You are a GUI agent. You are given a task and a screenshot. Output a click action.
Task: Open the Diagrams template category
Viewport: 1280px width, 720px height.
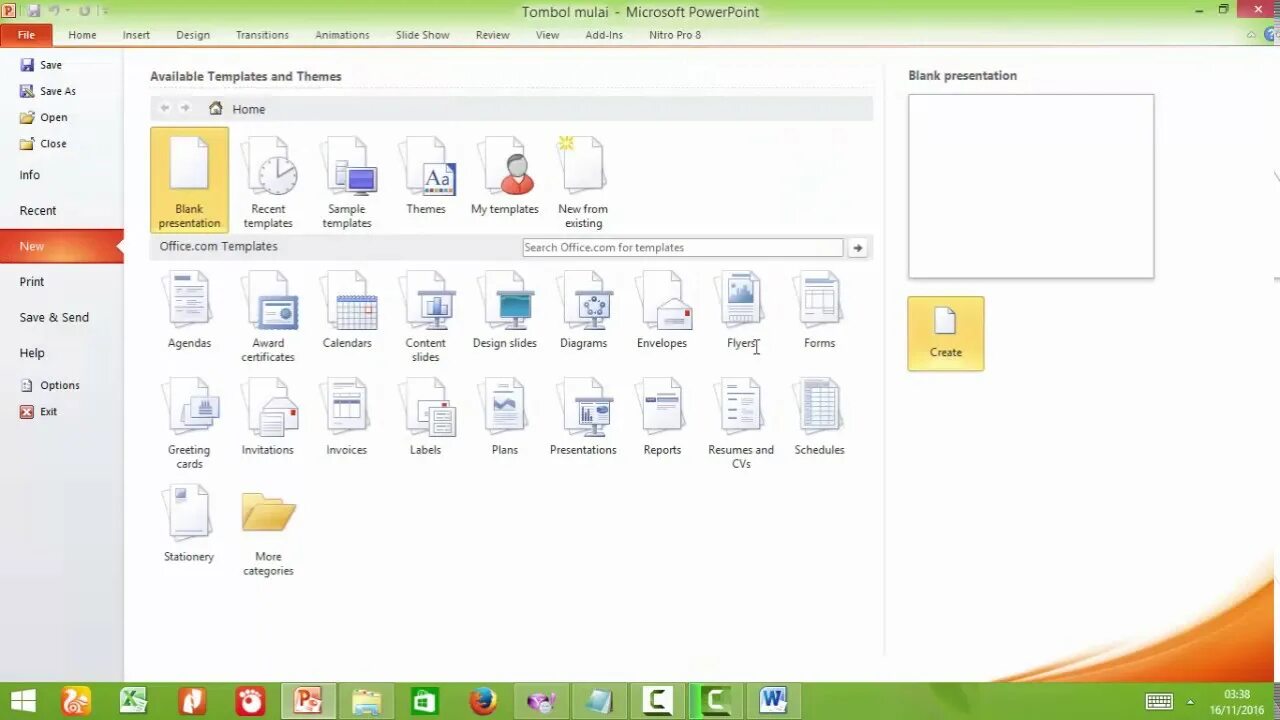pos(583,310)
